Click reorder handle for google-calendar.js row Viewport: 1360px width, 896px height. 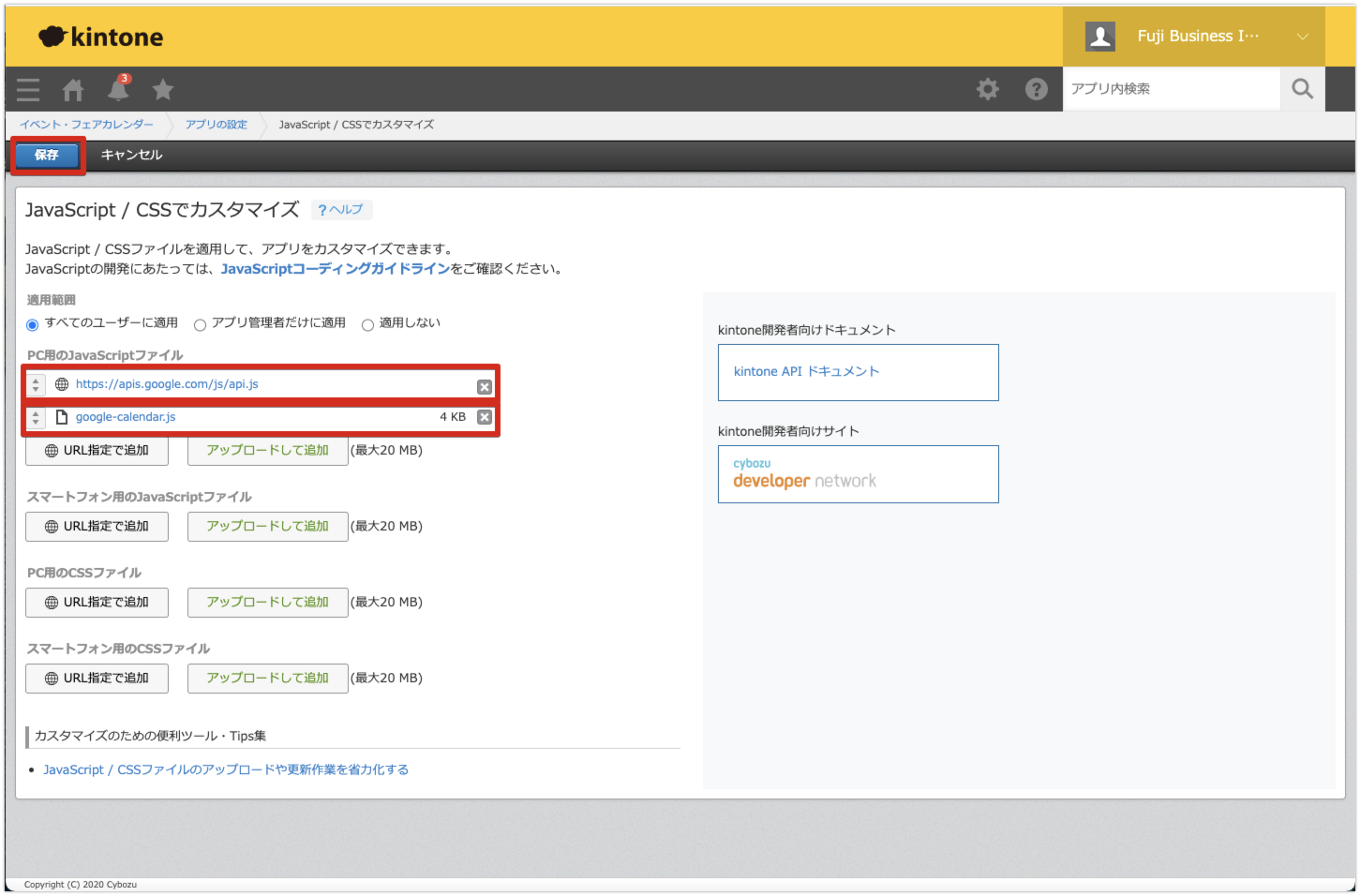point(36,417)
